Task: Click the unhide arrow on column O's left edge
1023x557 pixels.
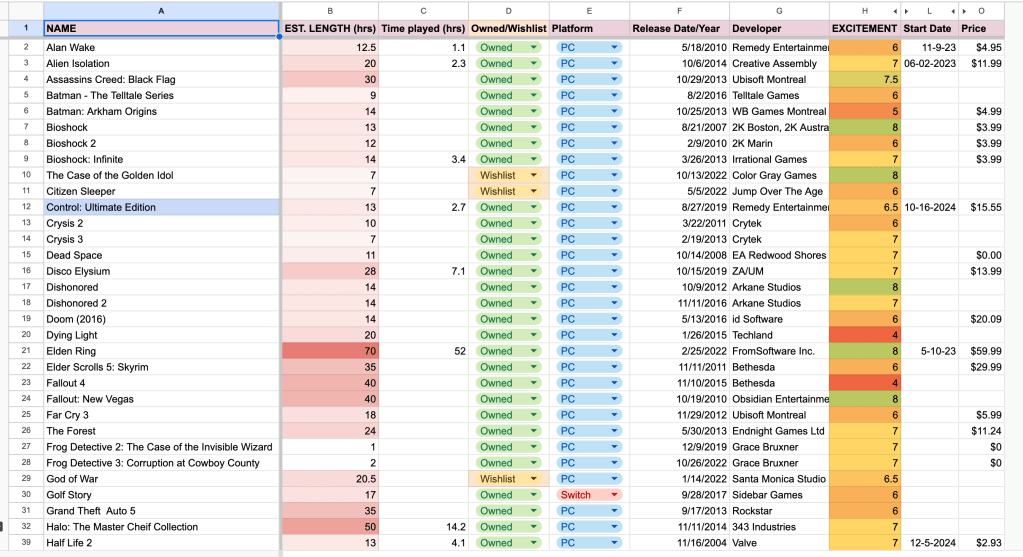Action: point(965,10)
